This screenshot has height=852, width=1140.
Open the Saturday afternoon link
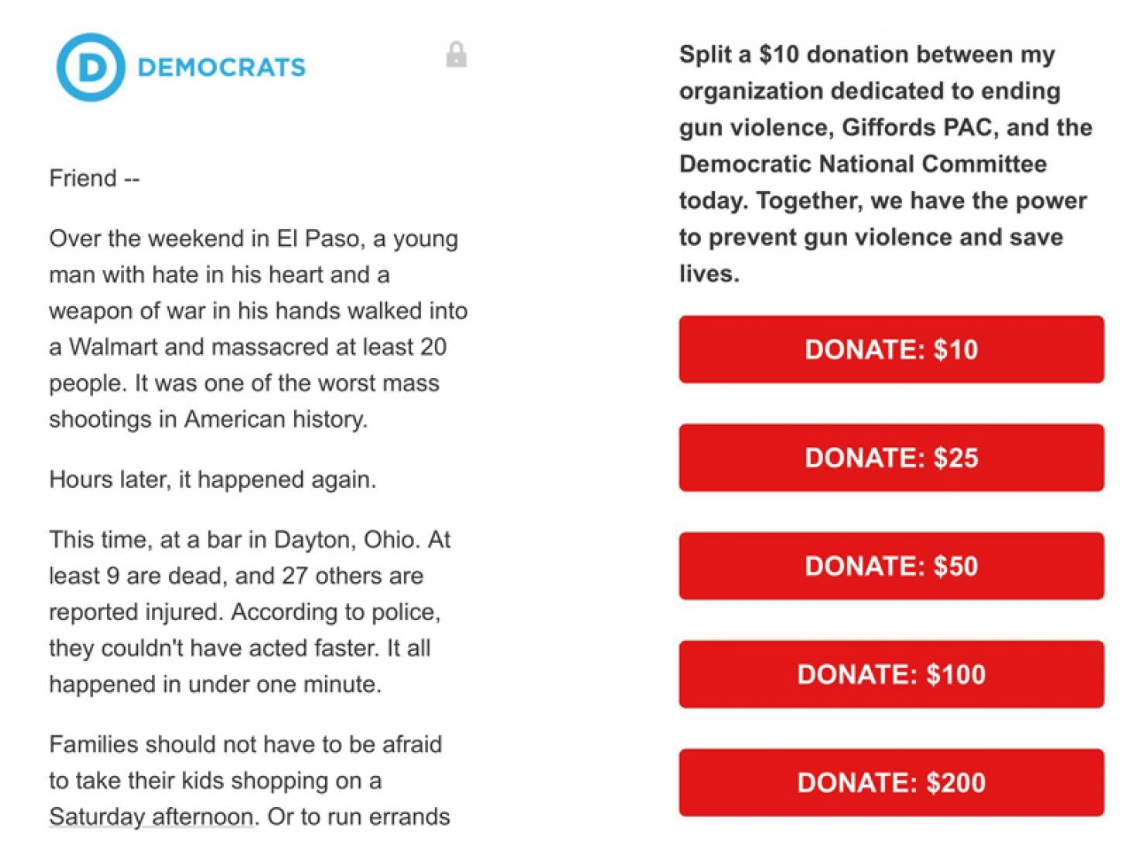(148, 817)
